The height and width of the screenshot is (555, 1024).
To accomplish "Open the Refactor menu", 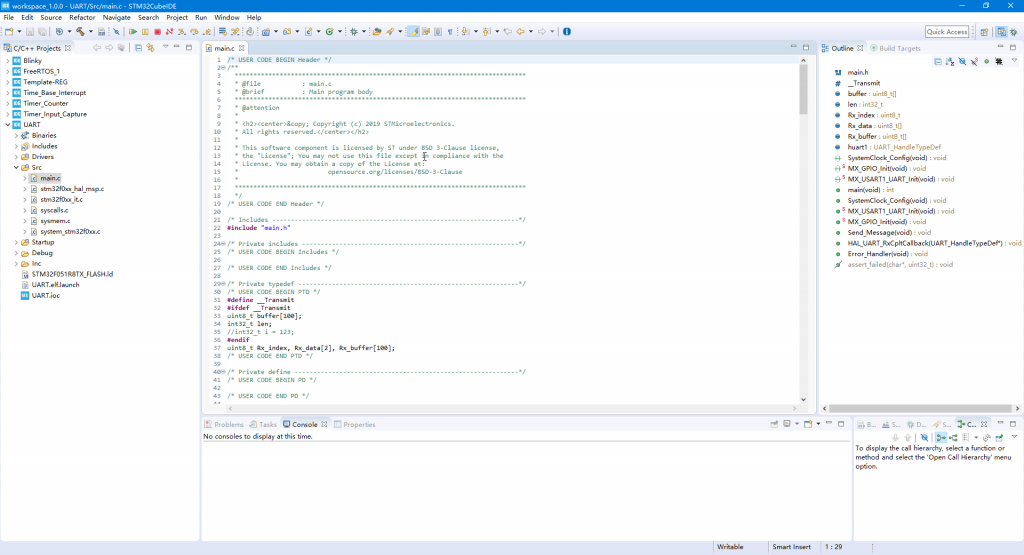I will point(82,18).
